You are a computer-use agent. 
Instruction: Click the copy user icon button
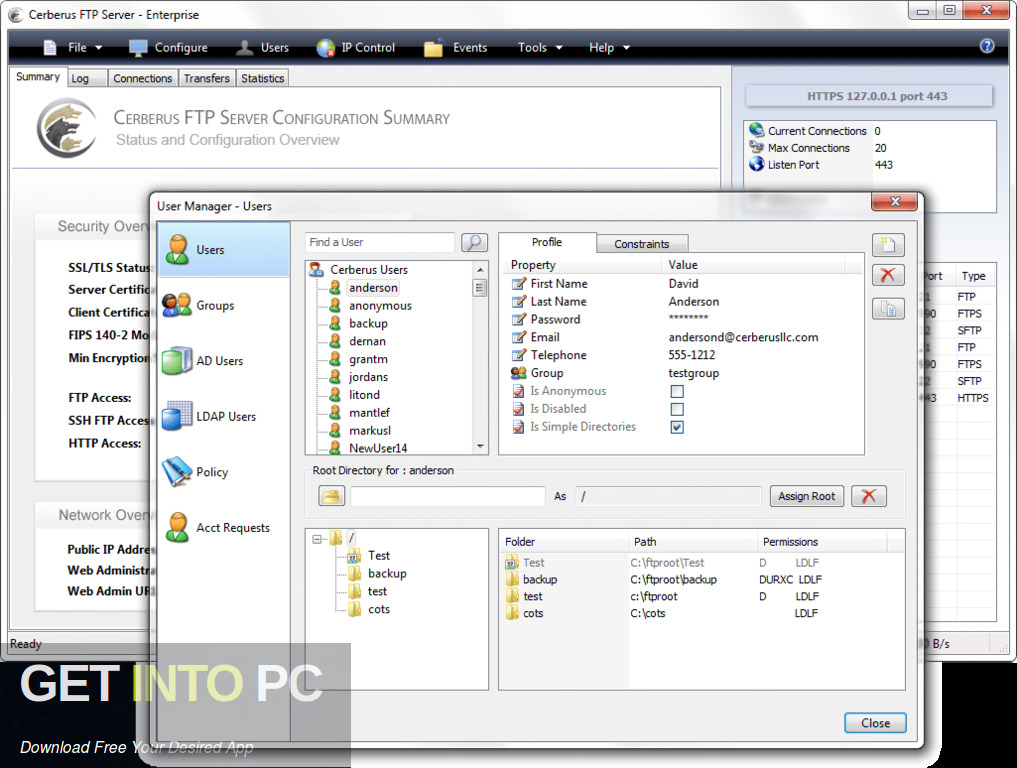tap(888, 309)
